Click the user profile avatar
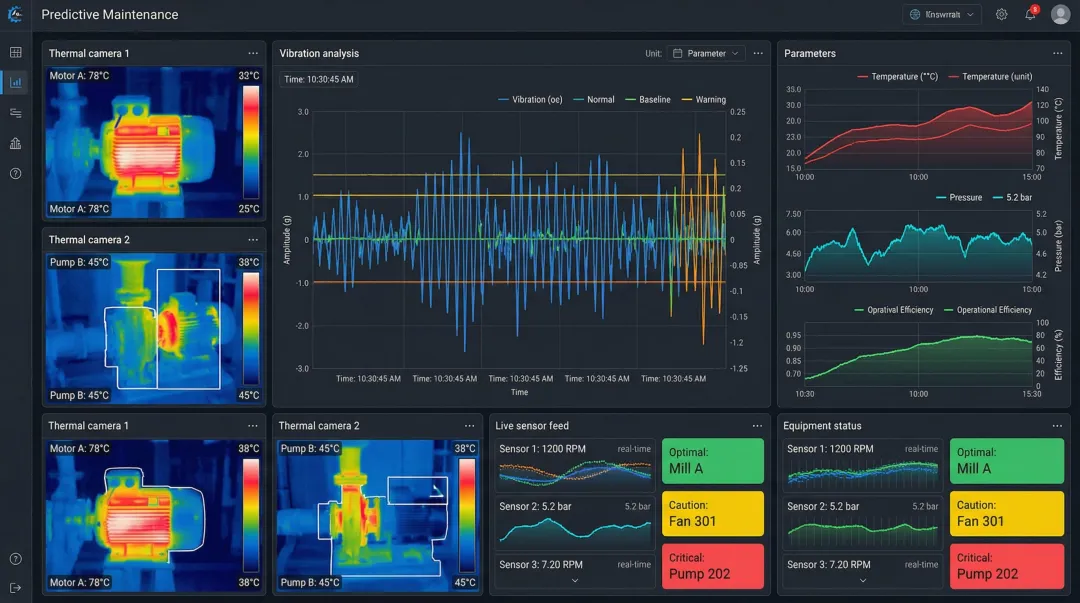 1060,15
